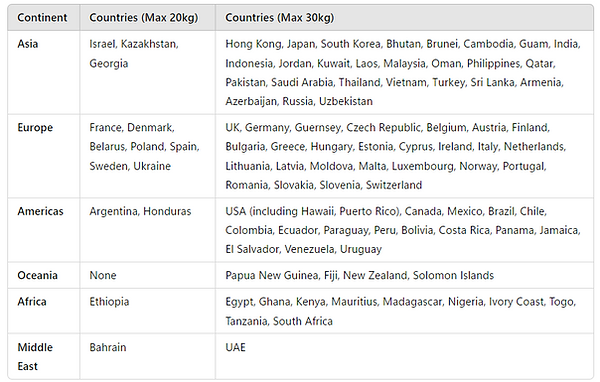Image resolution: width=600 pixels, height=382 pixels.
Task: Click the Countries (Max 20kg) header
Action: click(144, 18)
